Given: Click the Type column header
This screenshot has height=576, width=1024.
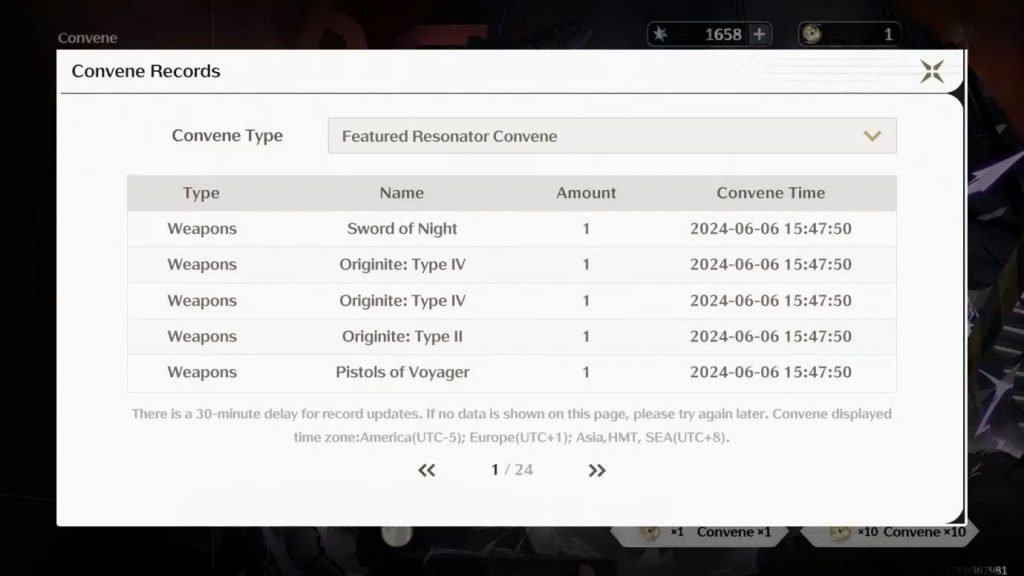Looking at the screenshot, I should [x=201, y=193].
